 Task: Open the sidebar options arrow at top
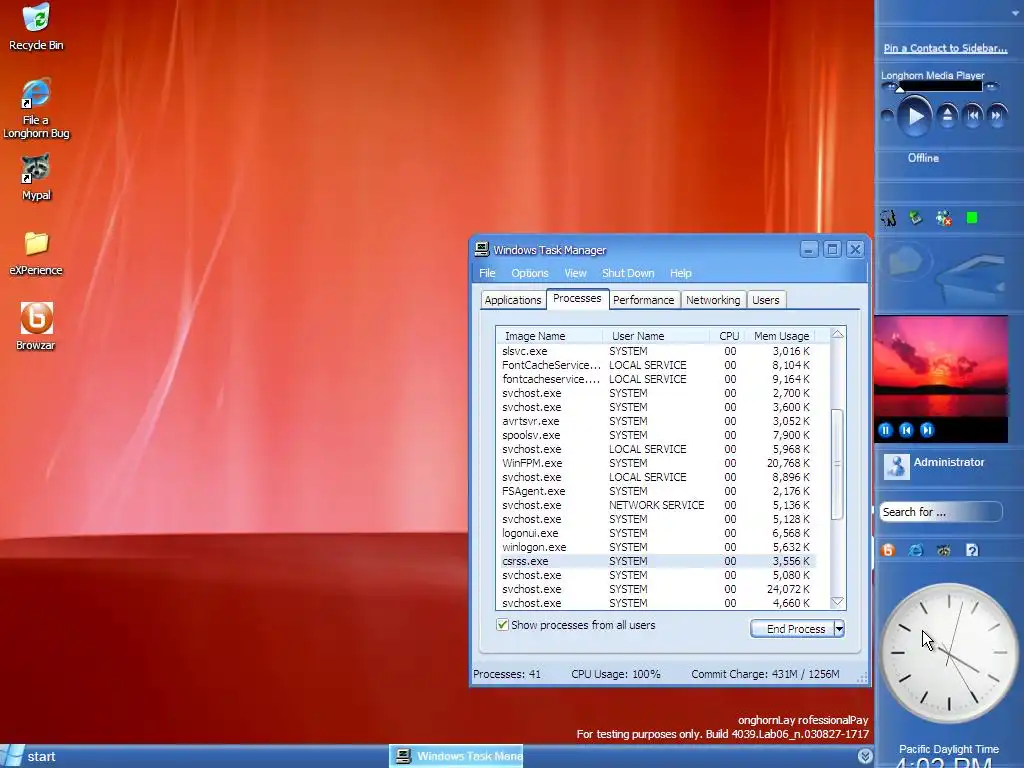(x=1015, y=13)
